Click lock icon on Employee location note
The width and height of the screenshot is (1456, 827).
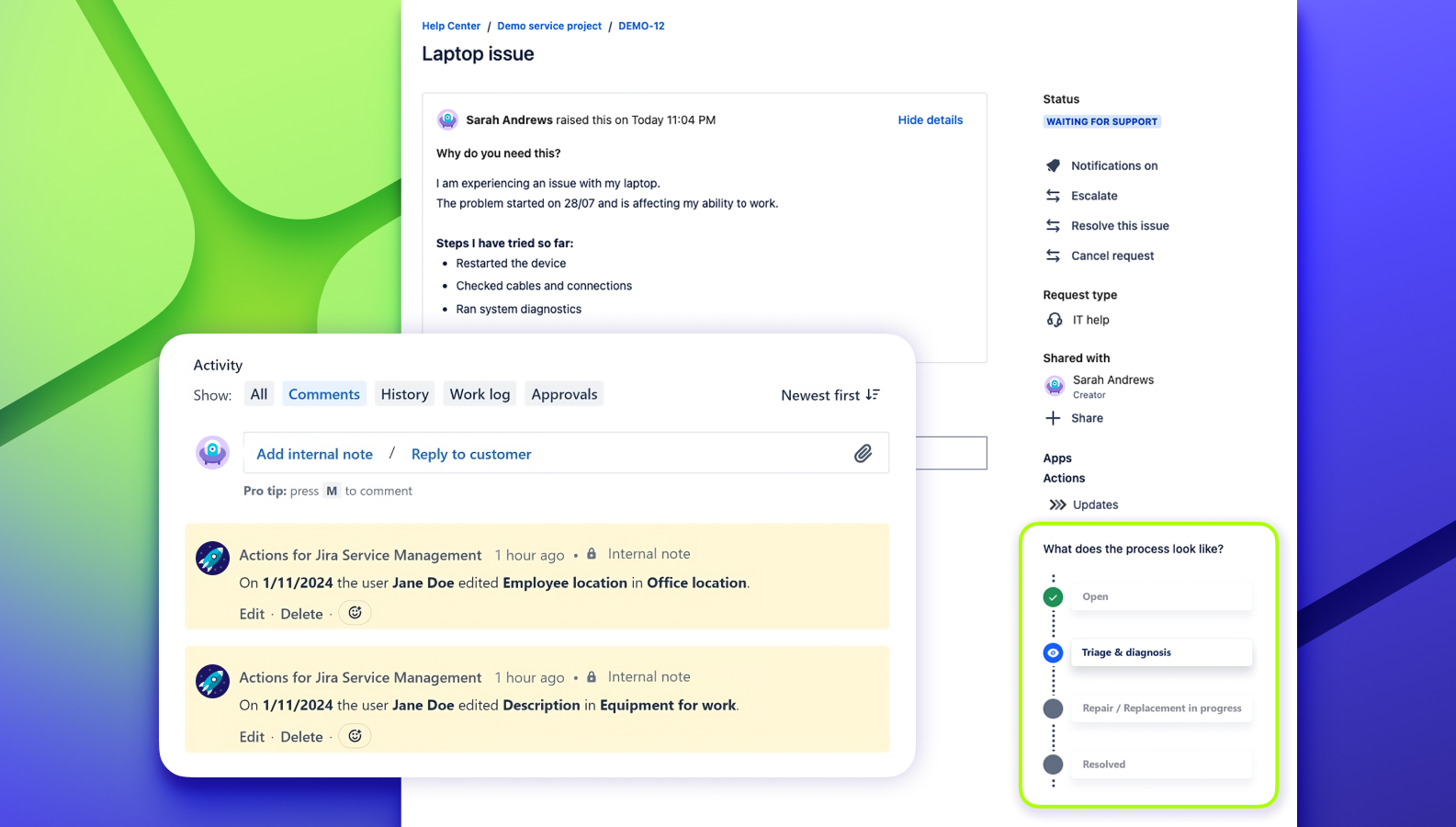pyautogui.click(x=592, y=554)
